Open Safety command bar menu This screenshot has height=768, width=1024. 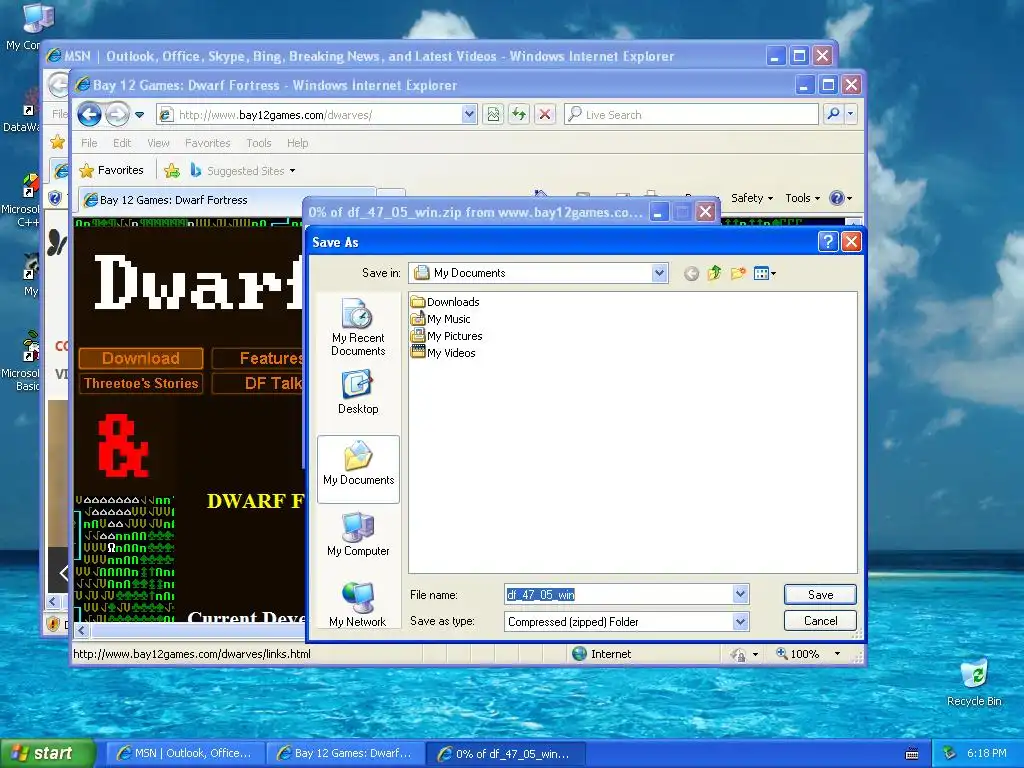coord(752,198)
